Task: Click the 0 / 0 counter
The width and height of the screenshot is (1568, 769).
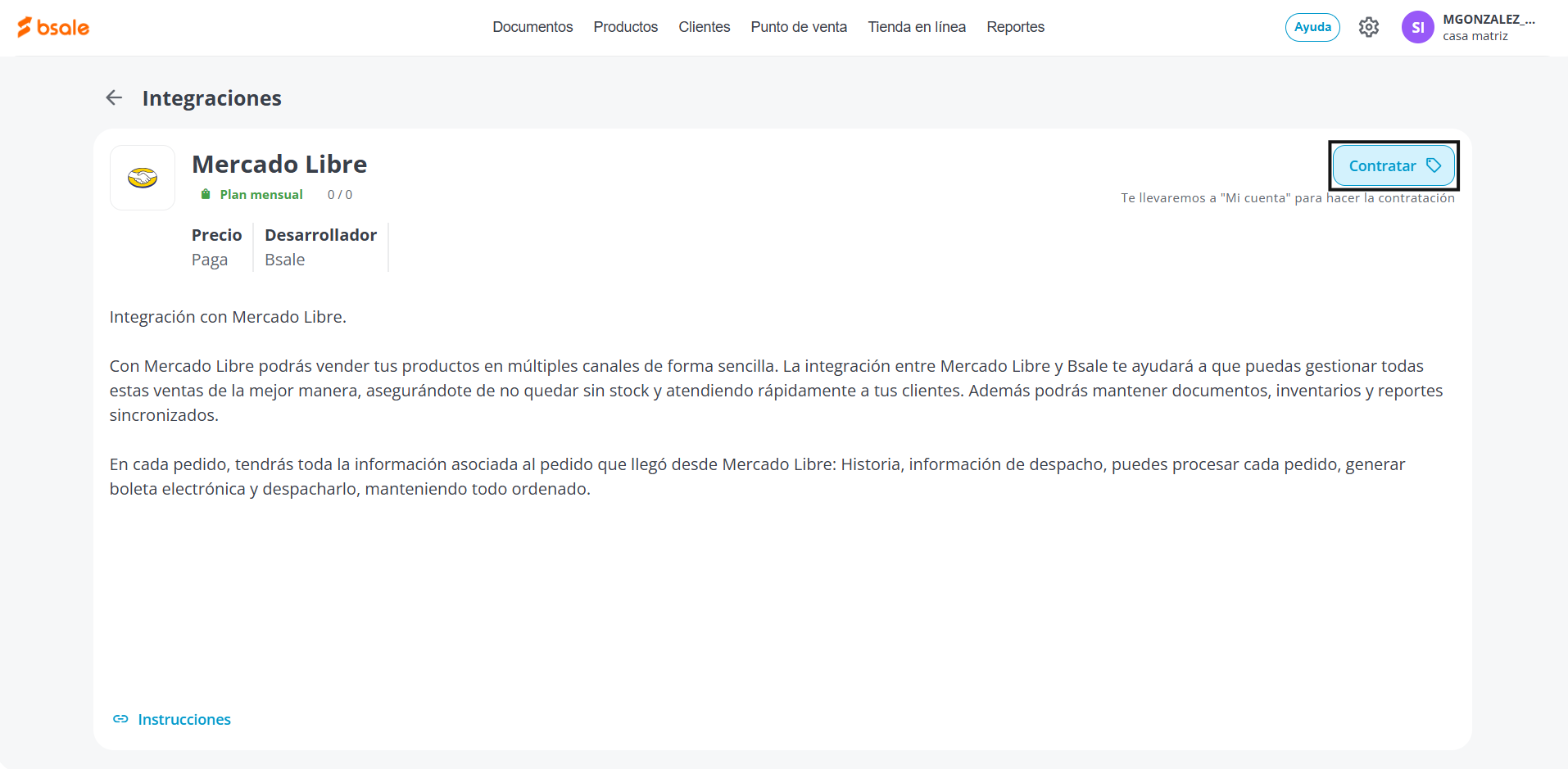Action: pos(340,194)
